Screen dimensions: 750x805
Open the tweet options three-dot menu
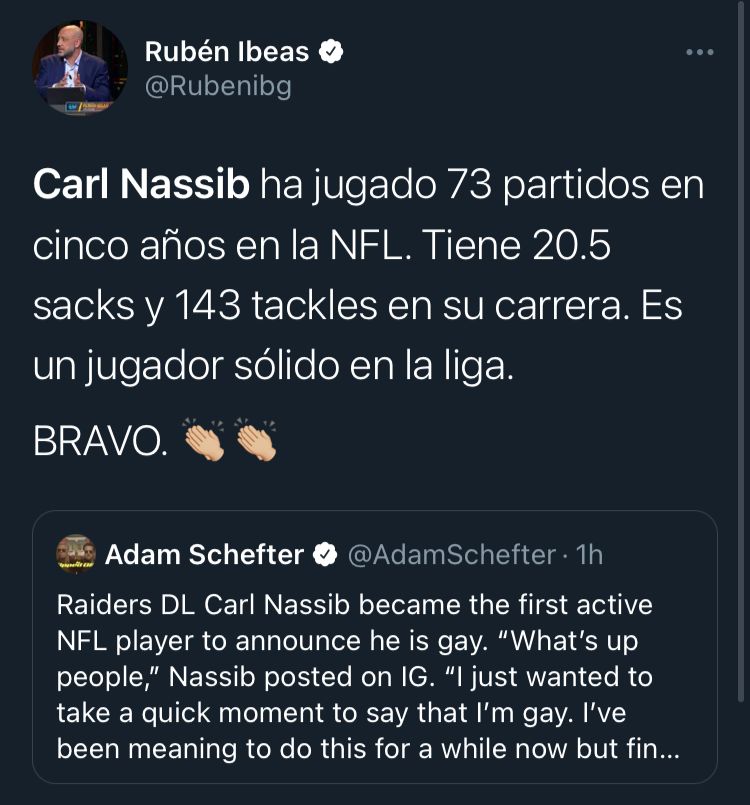[x=700, y=53]
